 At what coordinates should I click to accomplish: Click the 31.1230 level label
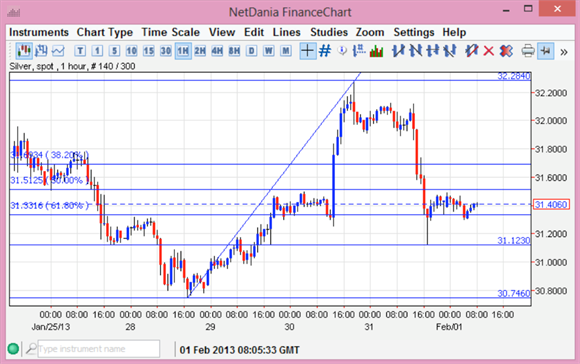coord(514,241)
